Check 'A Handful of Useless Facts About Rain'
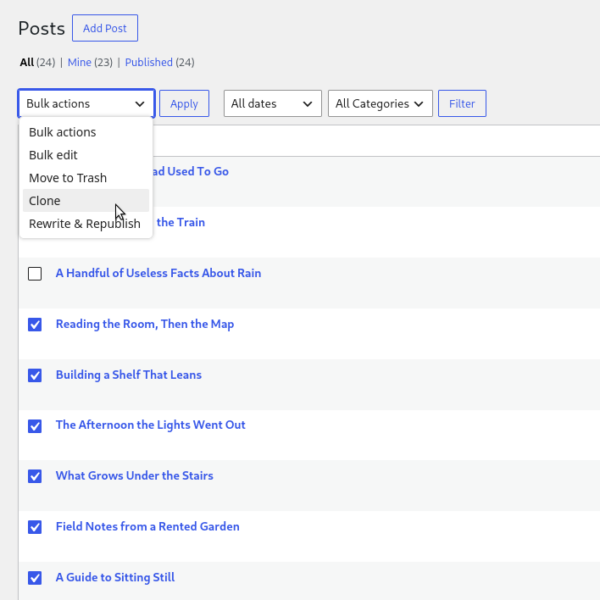Image resolution: width=600 pixels, height=600 pixels. point(35,274)
